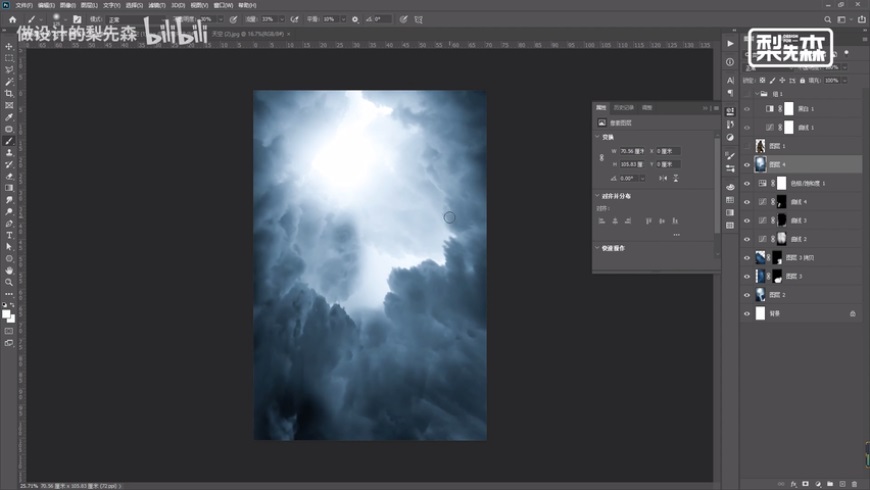Select the Move tool

9,47
